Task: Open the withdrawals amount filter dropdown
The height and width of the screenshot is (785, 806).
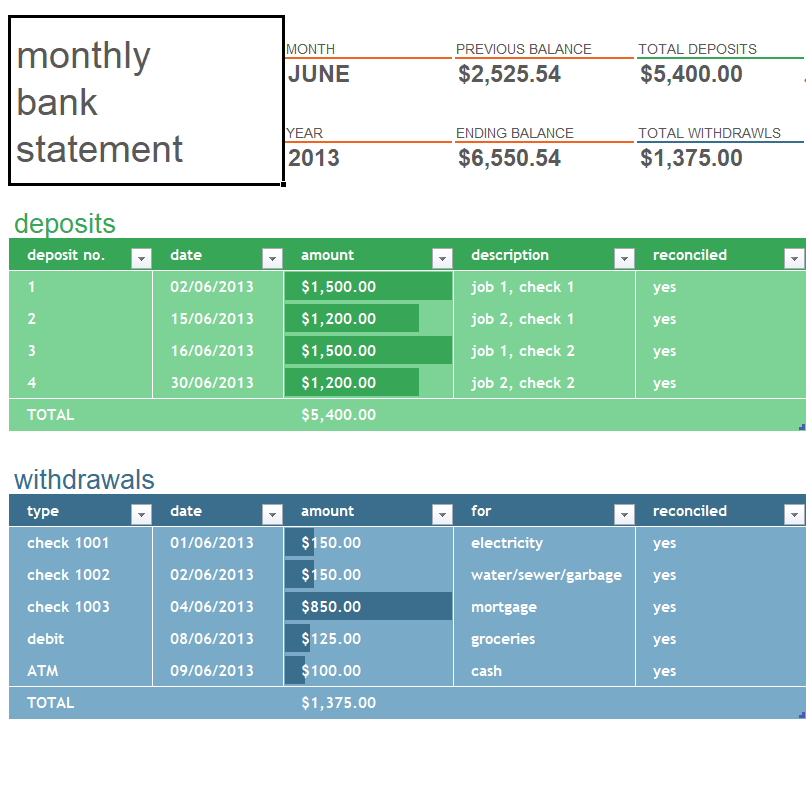Action: (442, 515)
